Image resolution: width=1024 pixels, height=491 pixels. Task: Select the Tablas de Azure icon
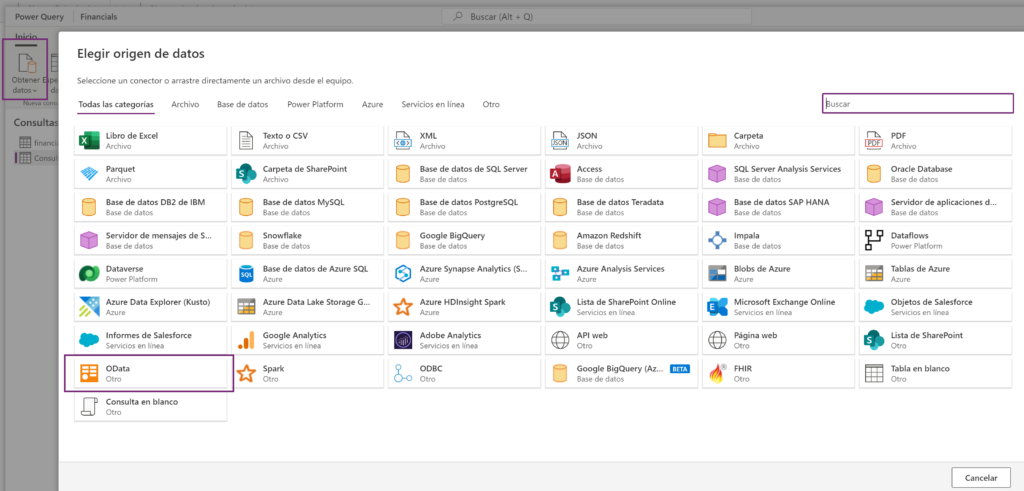click(874, 274)
